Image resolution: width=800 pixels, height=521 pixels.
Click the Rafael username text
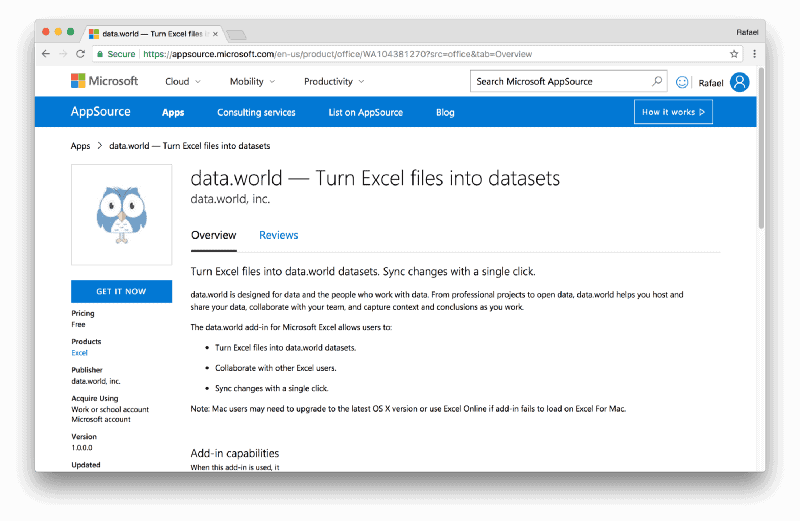[711, 83]
